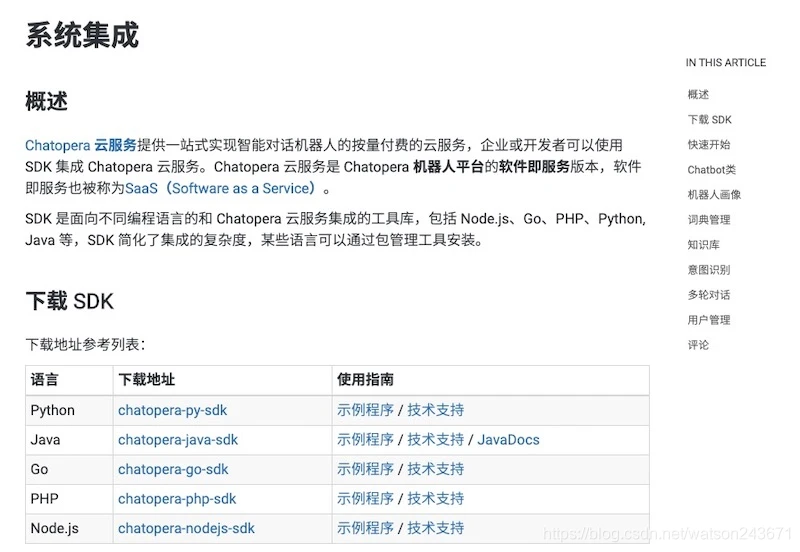
Task: Open the JavaDocs link
Action: pos(508,440)
